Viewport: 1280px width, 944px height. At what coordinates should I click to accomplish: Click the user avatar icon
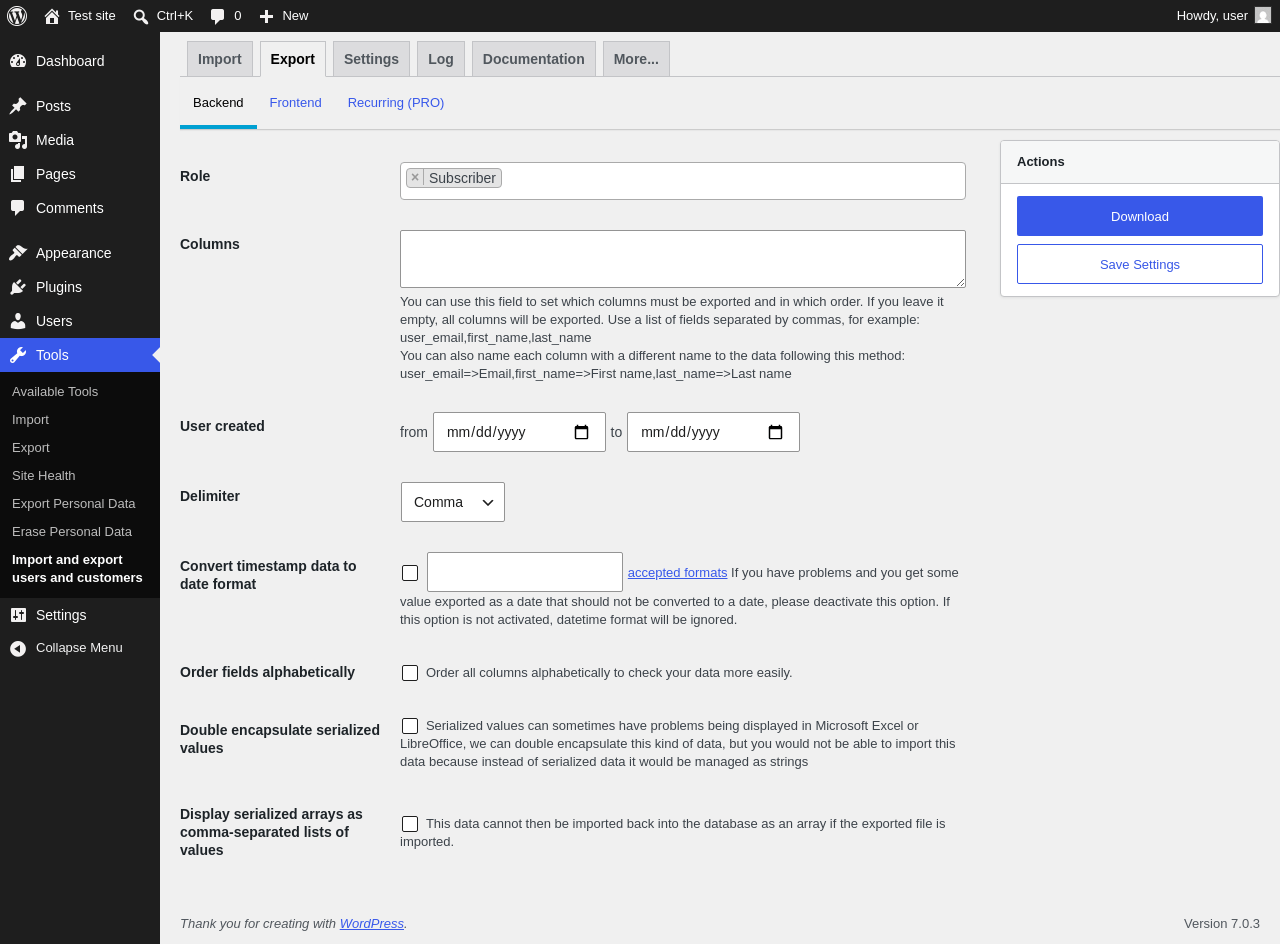[1263, 15]
